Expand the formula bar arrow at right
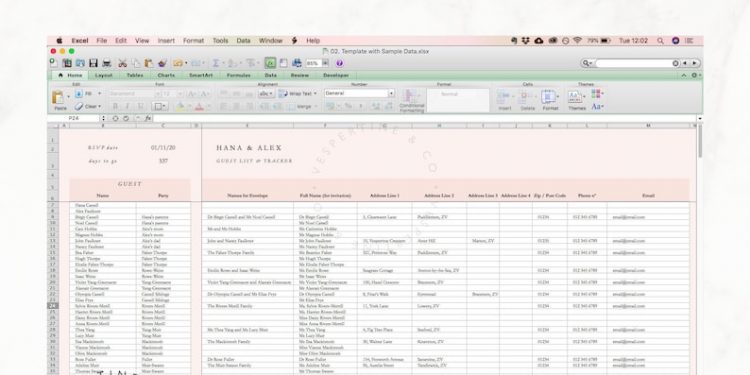Viewport: 750px width, 375px height. [700, 118]
